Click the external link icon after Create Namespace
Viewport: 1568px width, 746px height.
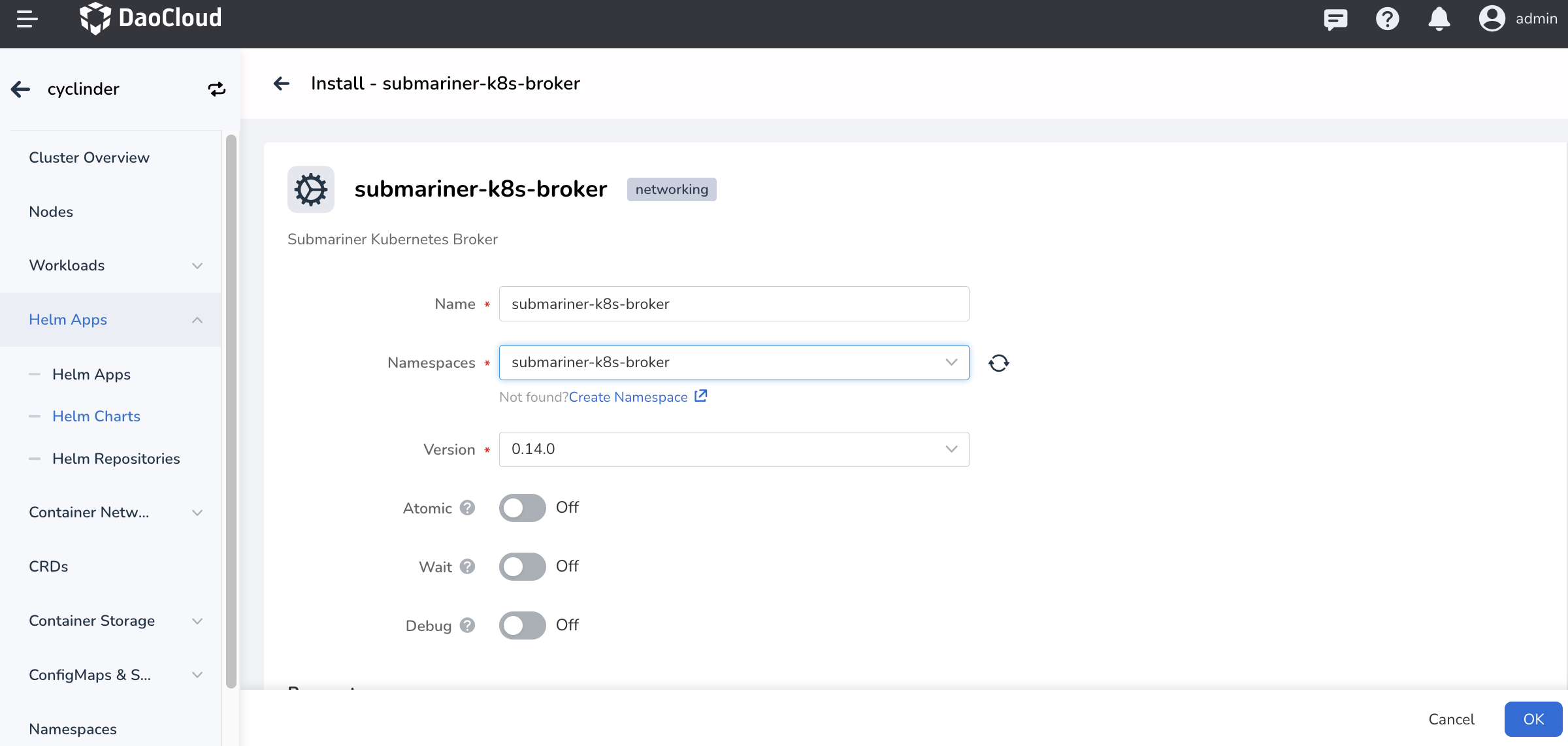(x=700, y=396)
